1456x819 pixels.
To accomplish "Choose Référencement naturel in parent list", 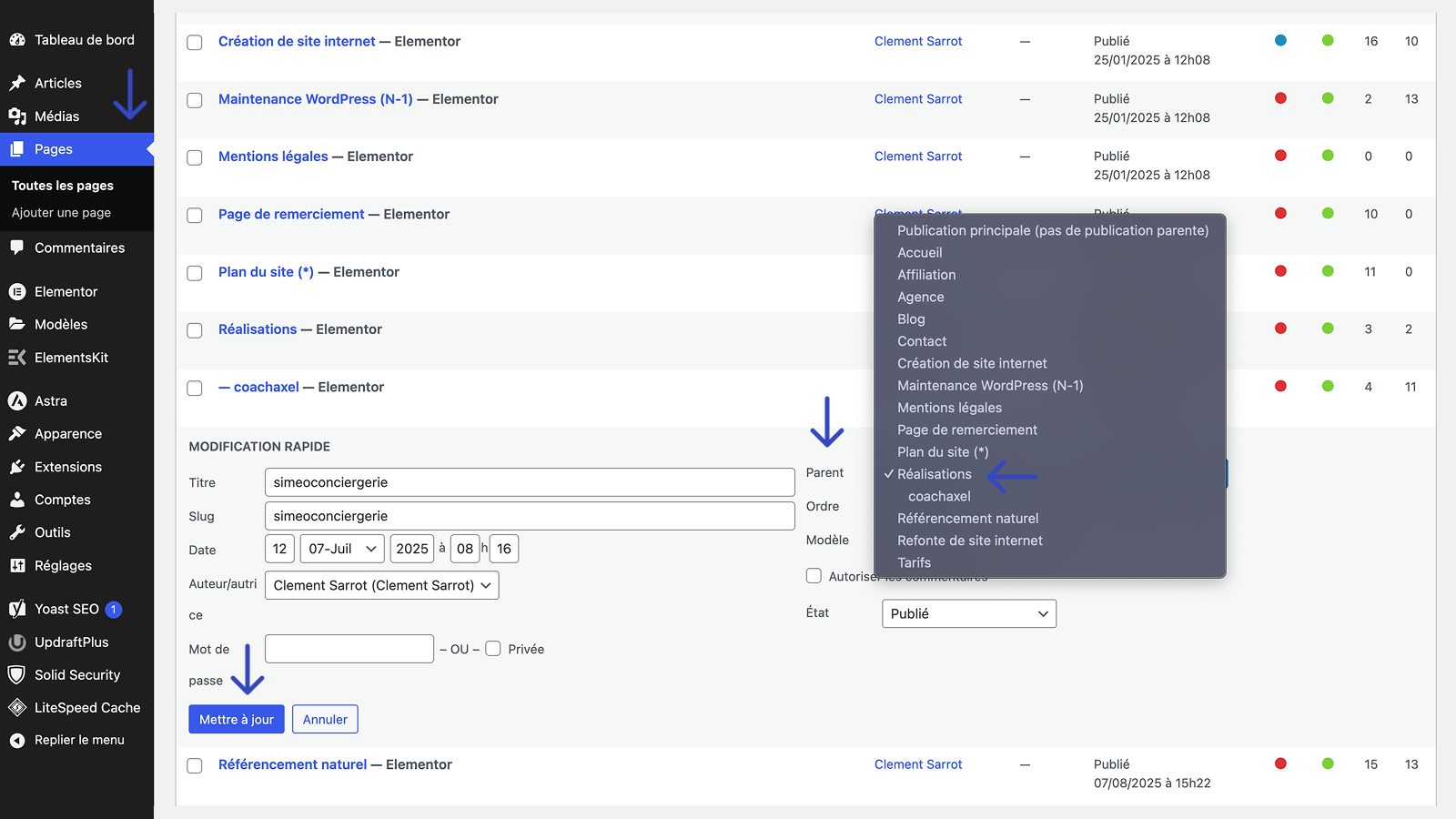I will click(x=967, y=519).
